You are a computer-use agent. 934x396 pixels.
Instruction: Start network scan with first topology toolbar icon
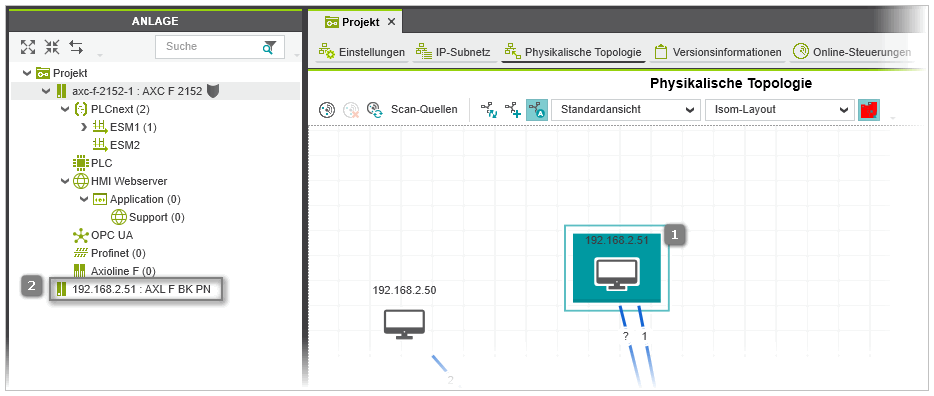[x=326, y=110]
